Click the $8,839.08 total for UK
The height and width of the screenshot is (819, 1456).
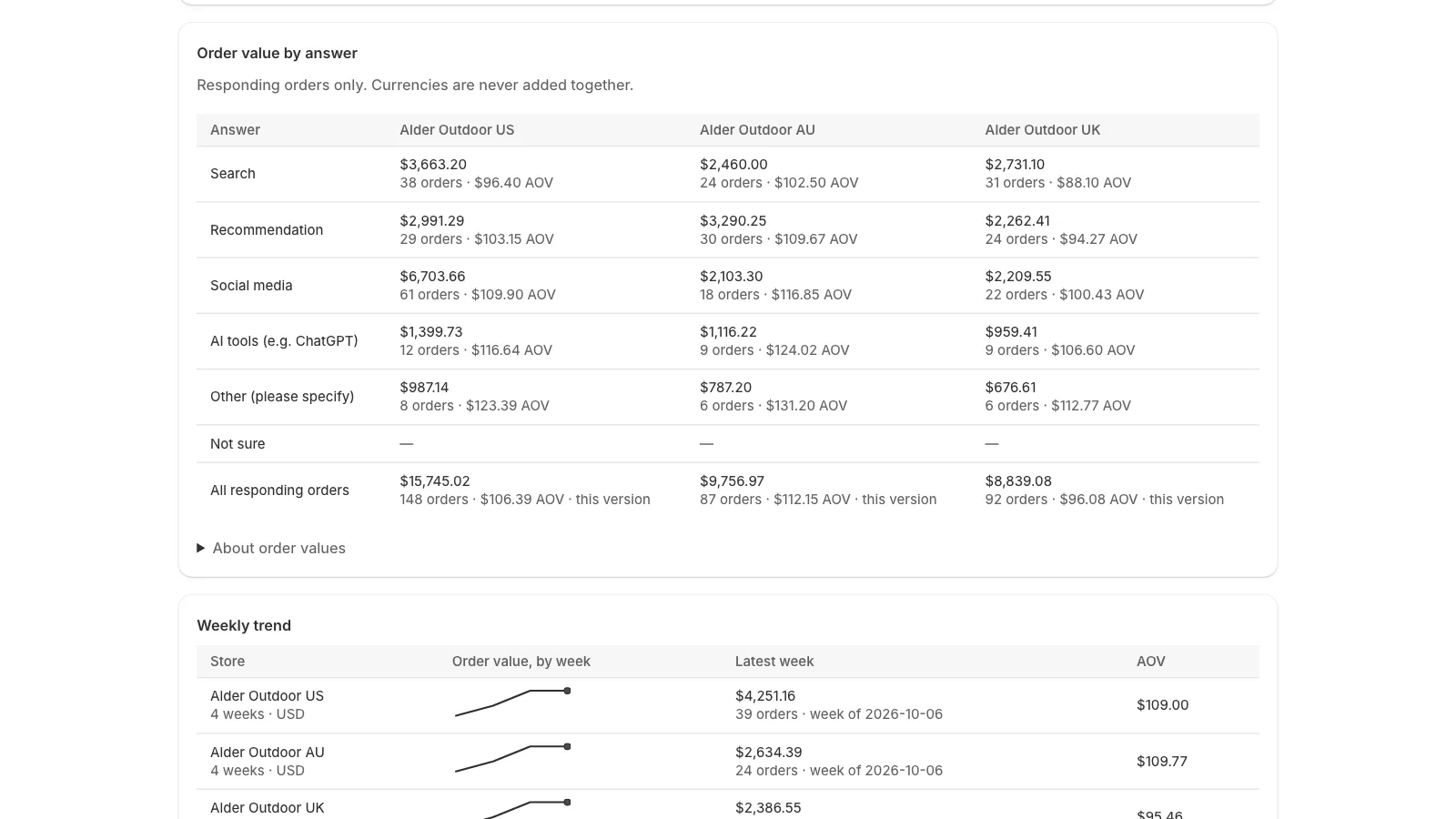pyautogui.click(x=1018, y=481)
